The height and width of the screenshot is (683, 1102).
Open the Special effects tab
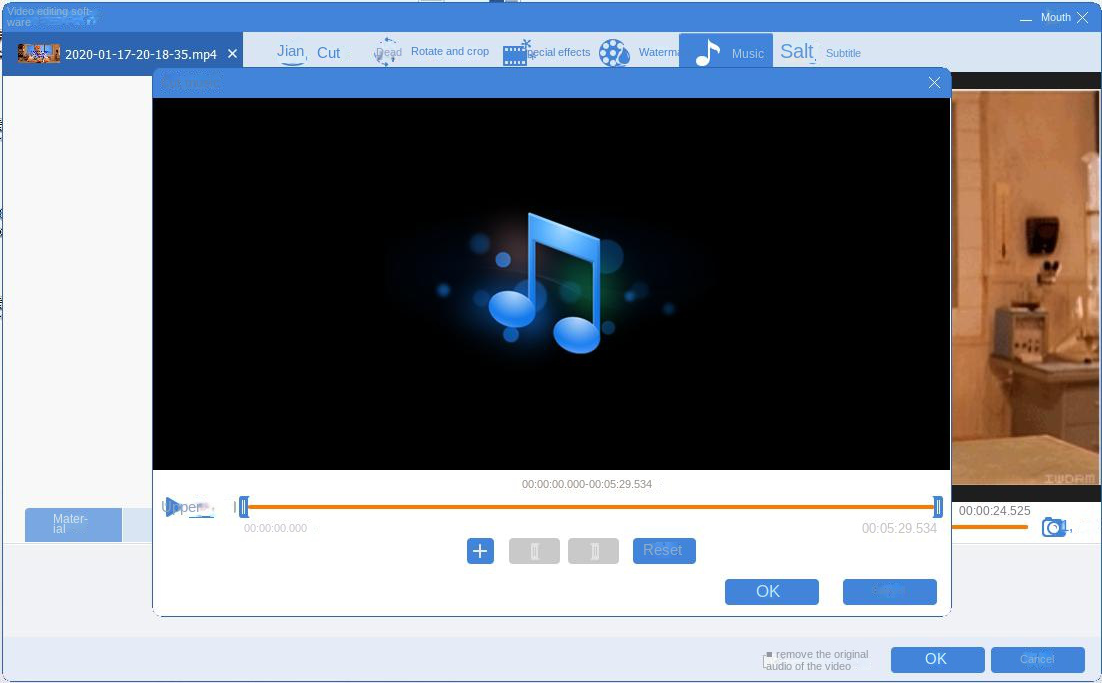(559, 52)
